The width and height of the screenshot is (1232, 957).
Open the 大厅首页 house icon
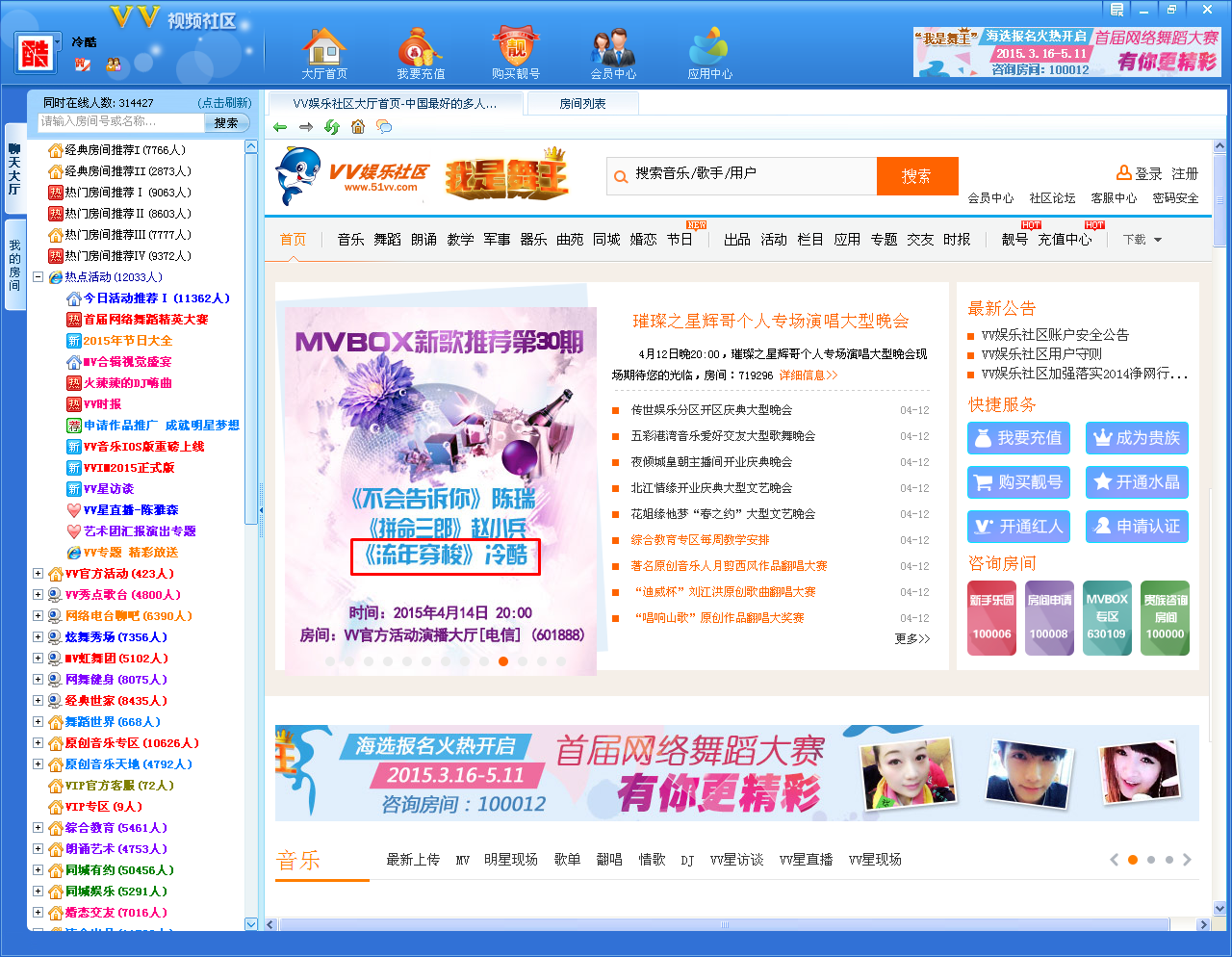coord(323,47)
